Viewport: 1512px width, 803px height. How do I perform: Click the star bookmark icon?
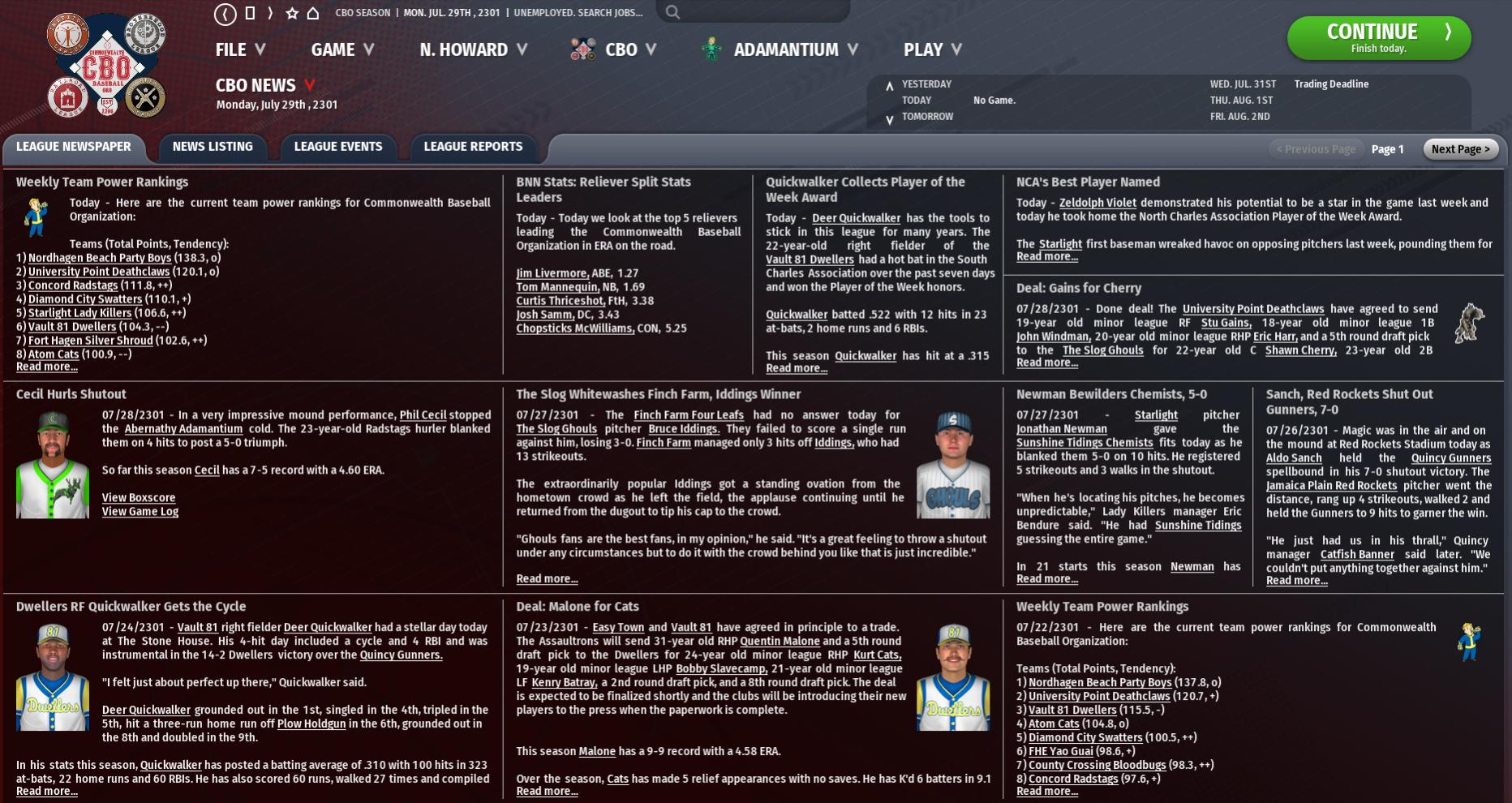click(292, 13)
